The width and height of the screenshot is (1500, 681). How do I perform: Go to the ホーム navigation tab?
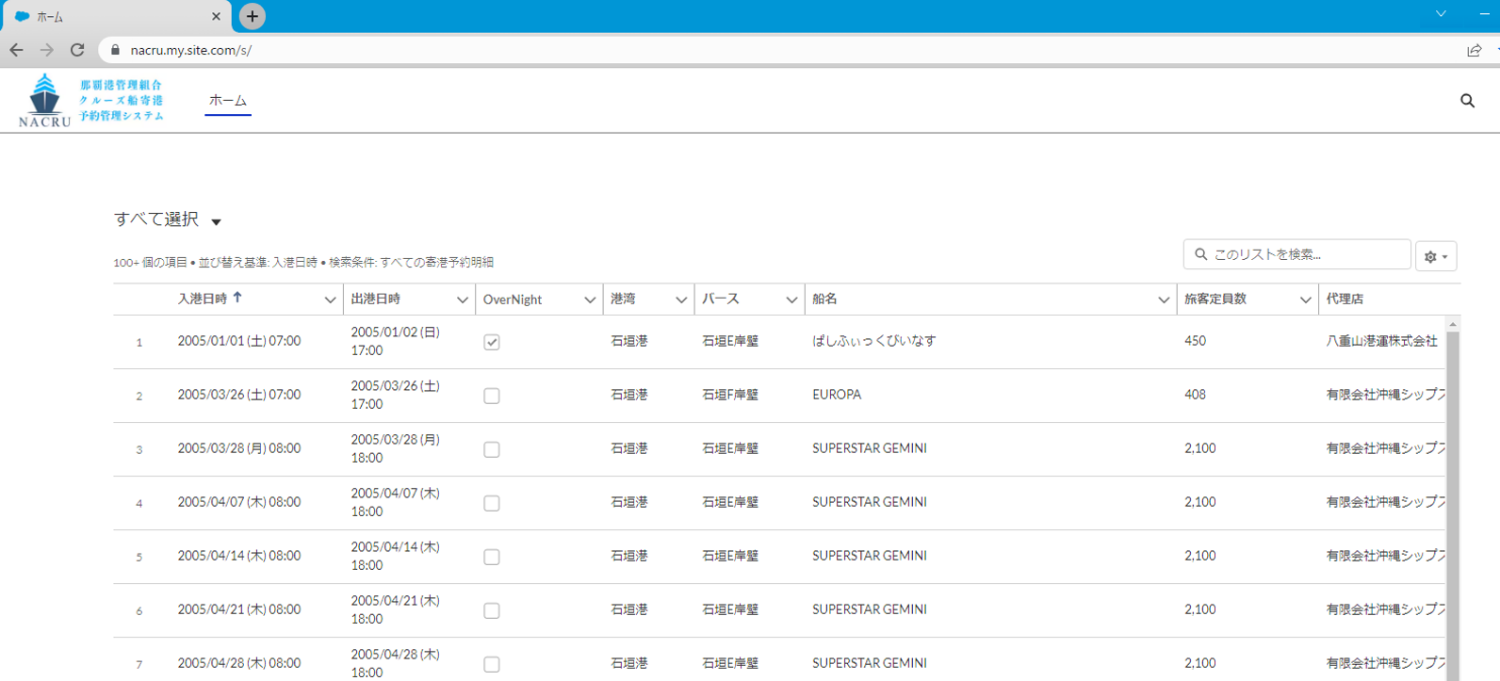pos(228,100)
